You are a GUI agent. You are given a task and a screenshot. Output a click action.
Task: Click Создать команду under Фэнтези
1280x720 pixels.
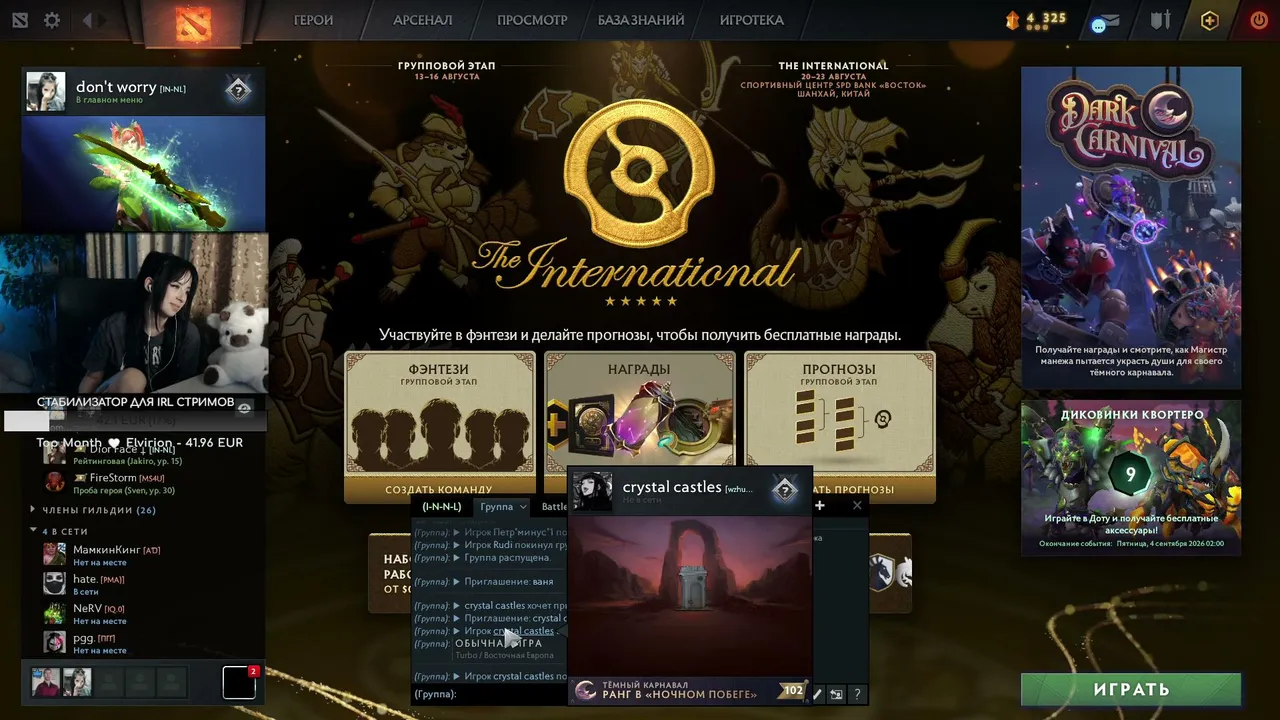click(x=439, y=490)
